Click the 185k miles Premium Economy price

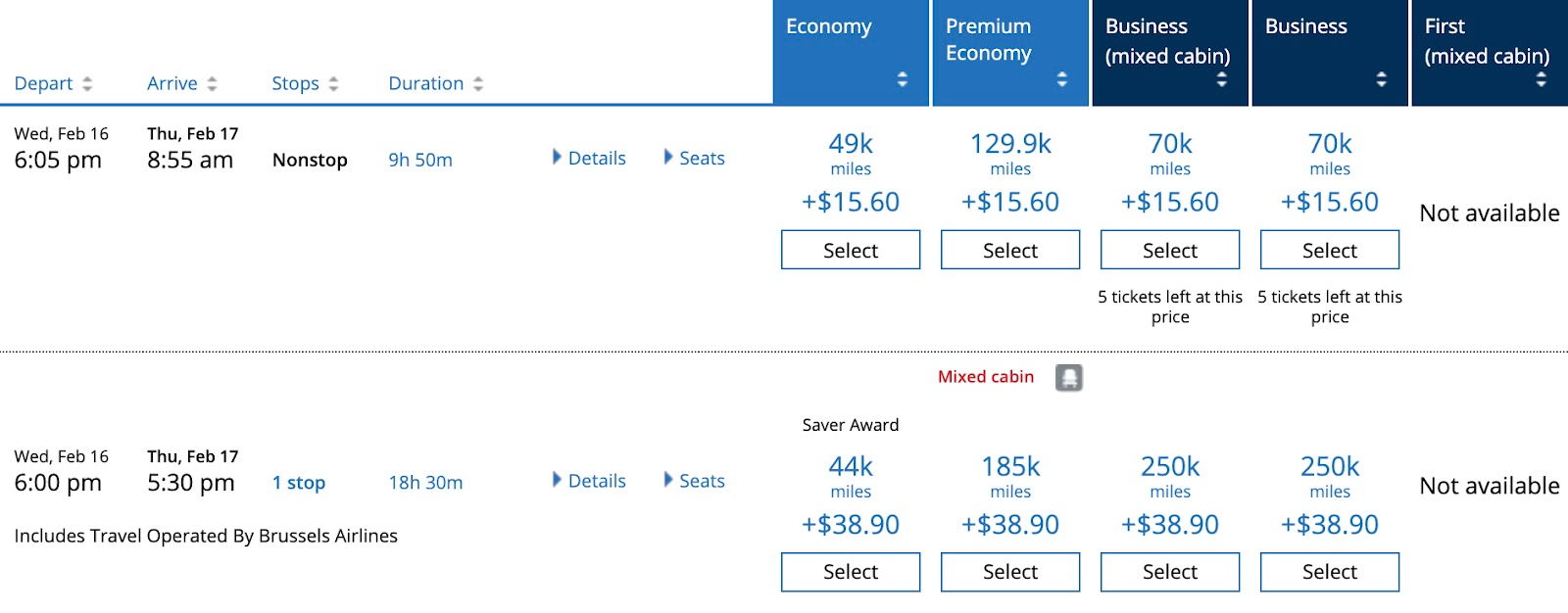click(x=1010, y=467)
